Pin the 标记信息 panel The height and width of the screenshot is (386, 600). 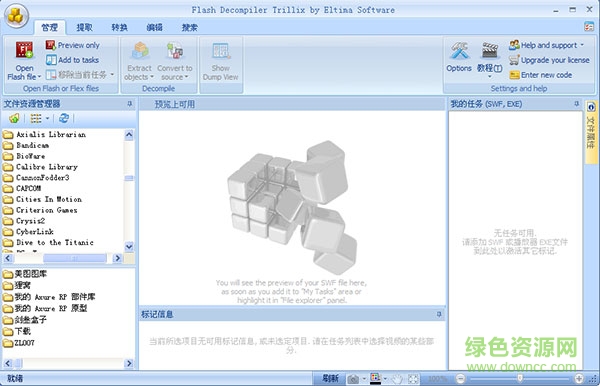tap(439, 314)
